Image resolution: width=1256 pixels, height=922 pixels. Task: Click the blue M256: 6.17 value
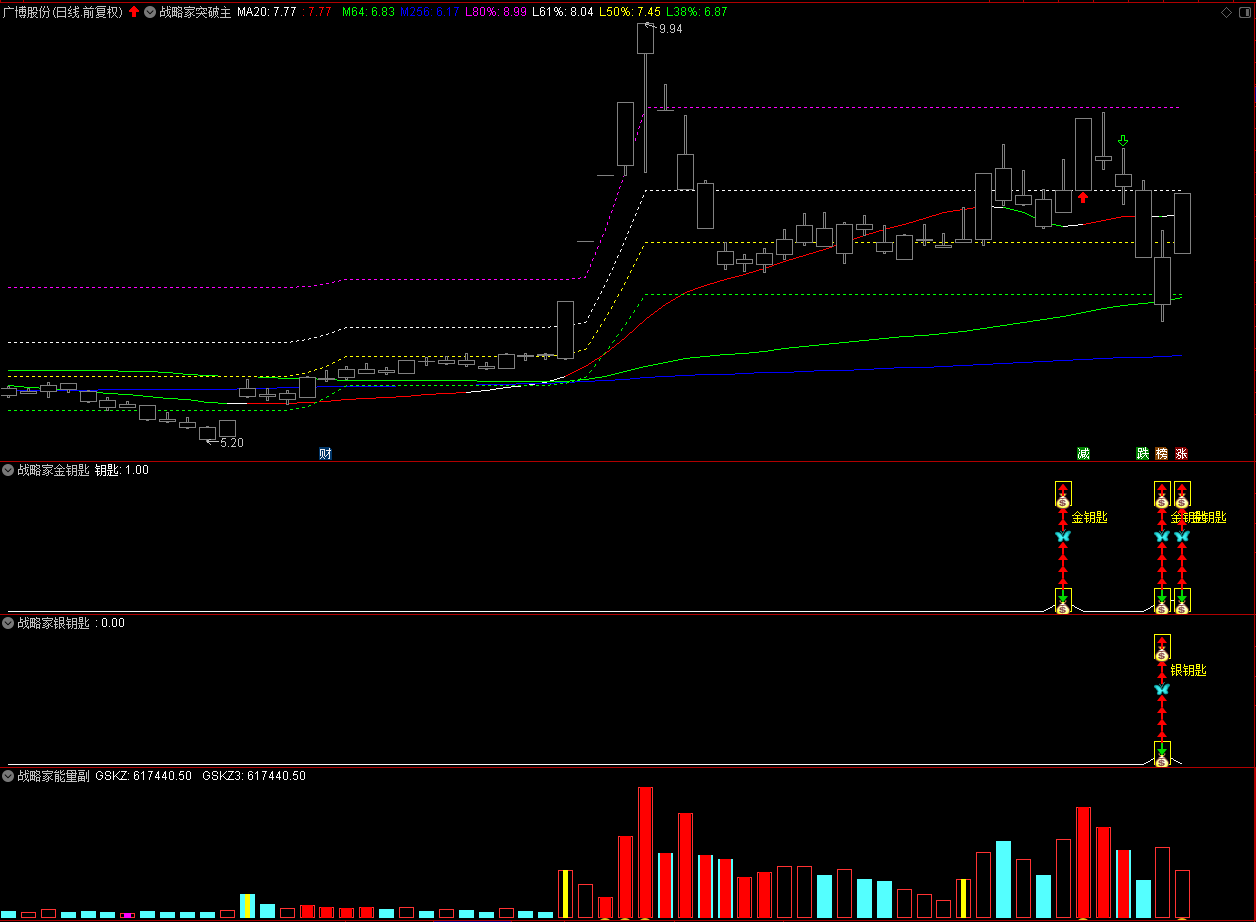pyautogui.click(x=430, y=12)
